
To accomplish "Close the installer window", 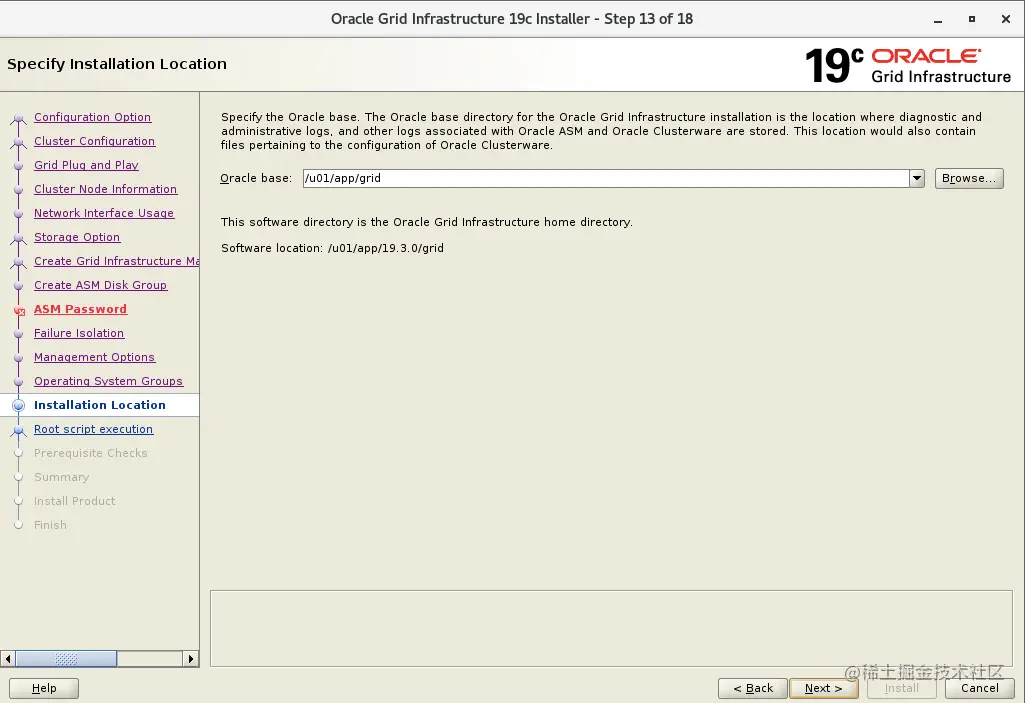I will click(1006, 20).
